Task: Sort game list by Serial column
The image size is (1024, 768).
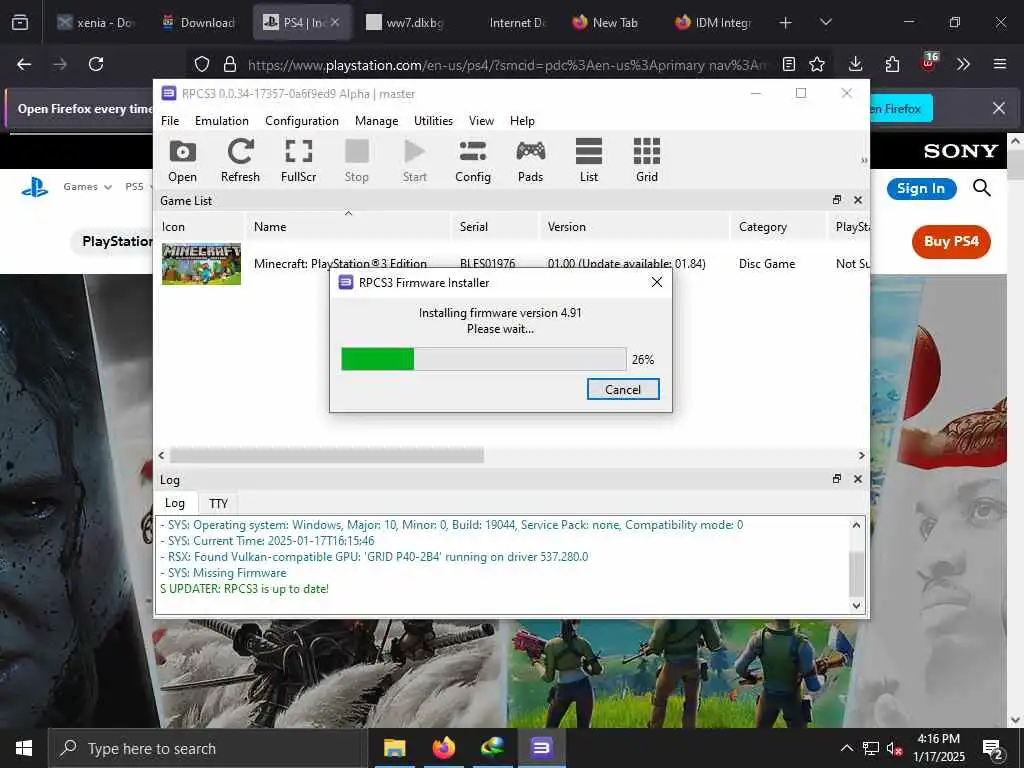Action: tap(494, 227)
